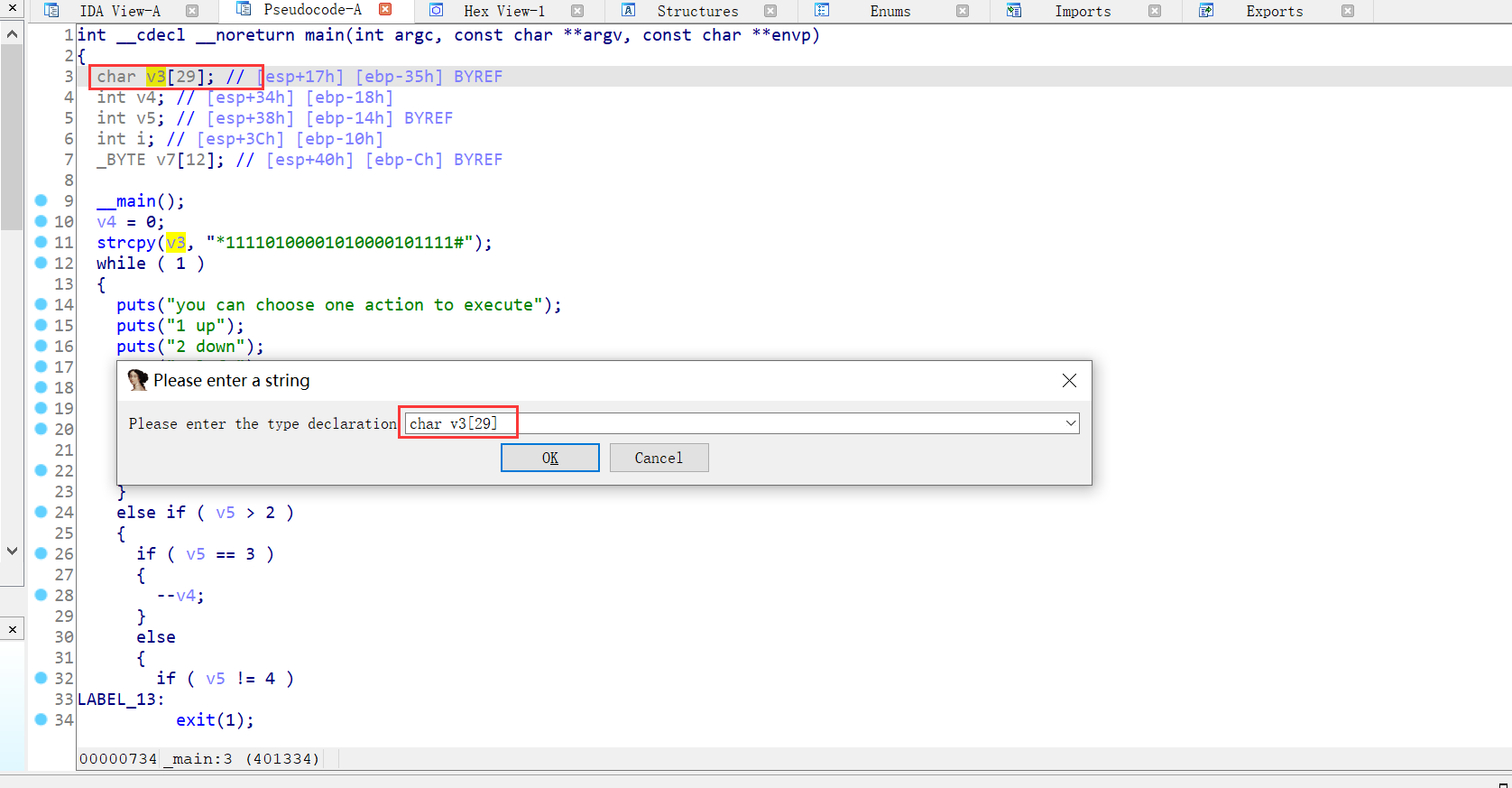1512x788 pixels.
Task: Click the status bar _main:3 (401334) entry
Action: click(x=242, y=758)
